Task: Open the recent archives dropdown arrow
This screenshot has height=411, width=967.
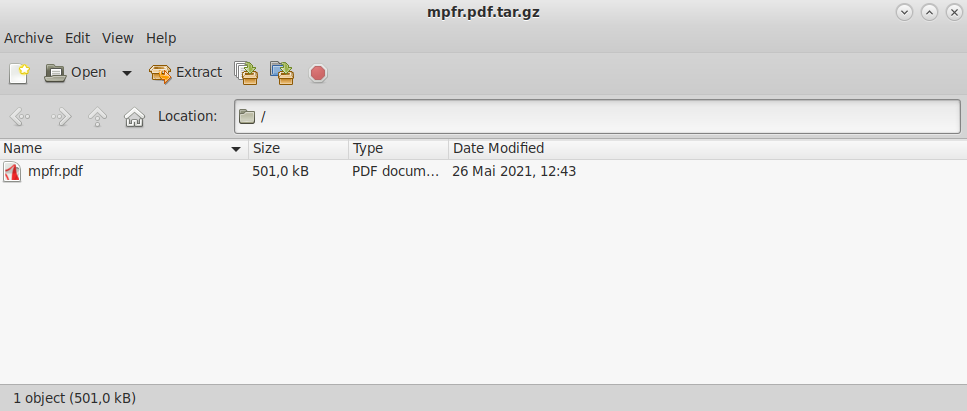Action: coord(127,73)
